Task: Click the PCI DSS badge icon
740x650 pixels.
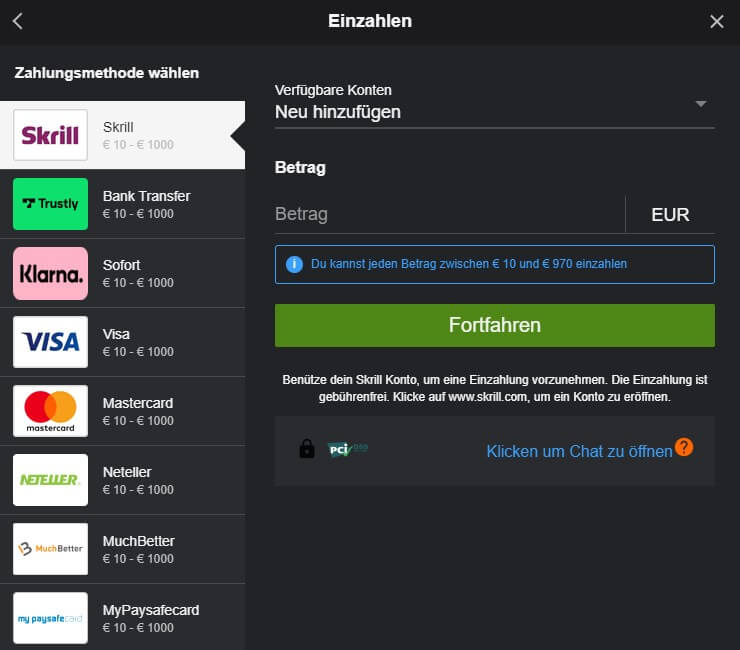Action: point(348,449)
